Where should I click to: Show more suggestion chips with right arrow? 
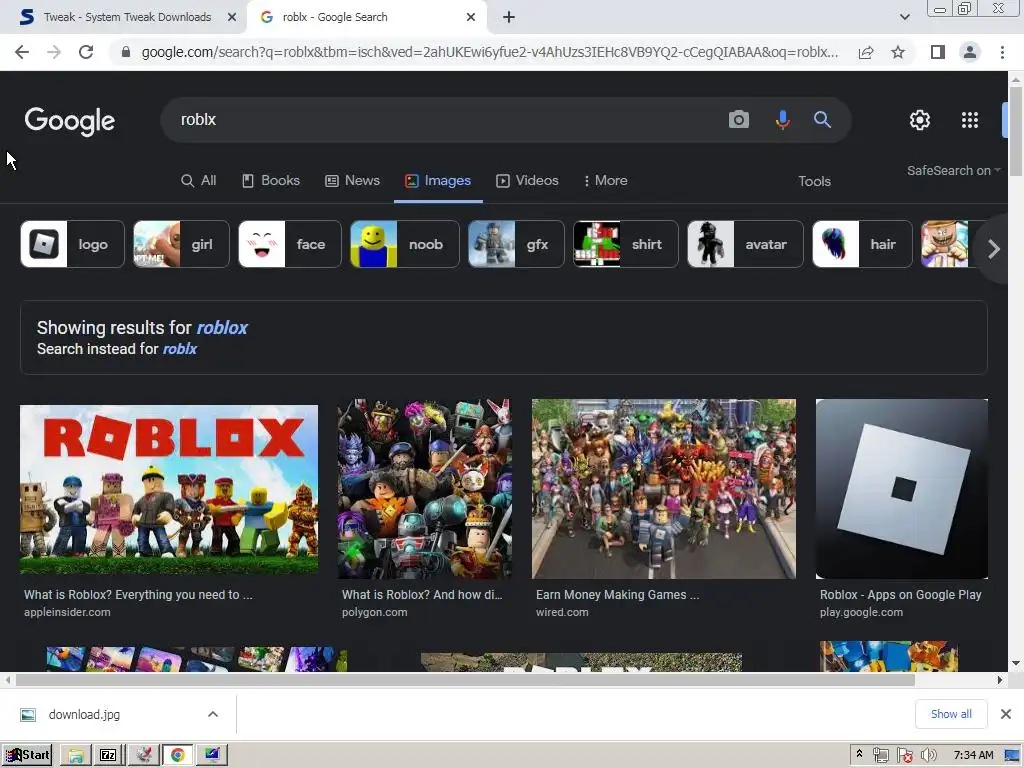pos(993,249)
